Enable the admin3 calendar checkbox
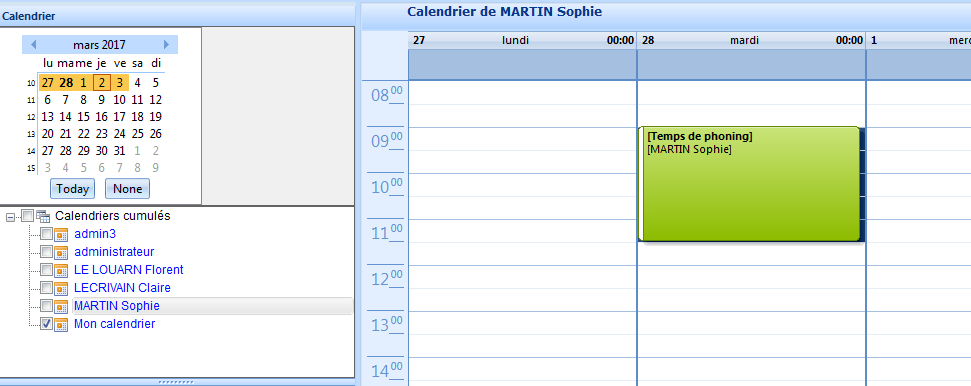Viewport: 971px width, 386px height. click(x=46, y=234)
